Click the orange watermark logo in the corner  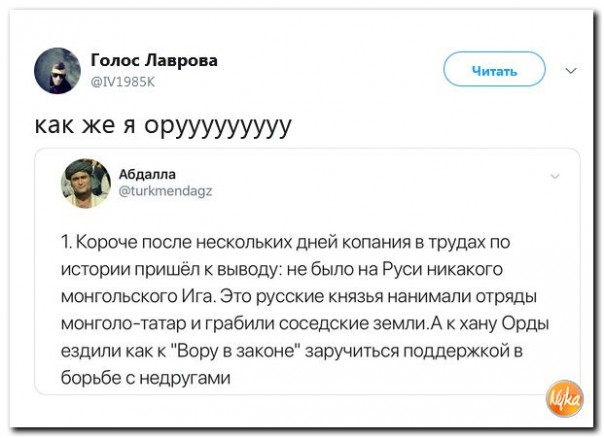[567, 402]
